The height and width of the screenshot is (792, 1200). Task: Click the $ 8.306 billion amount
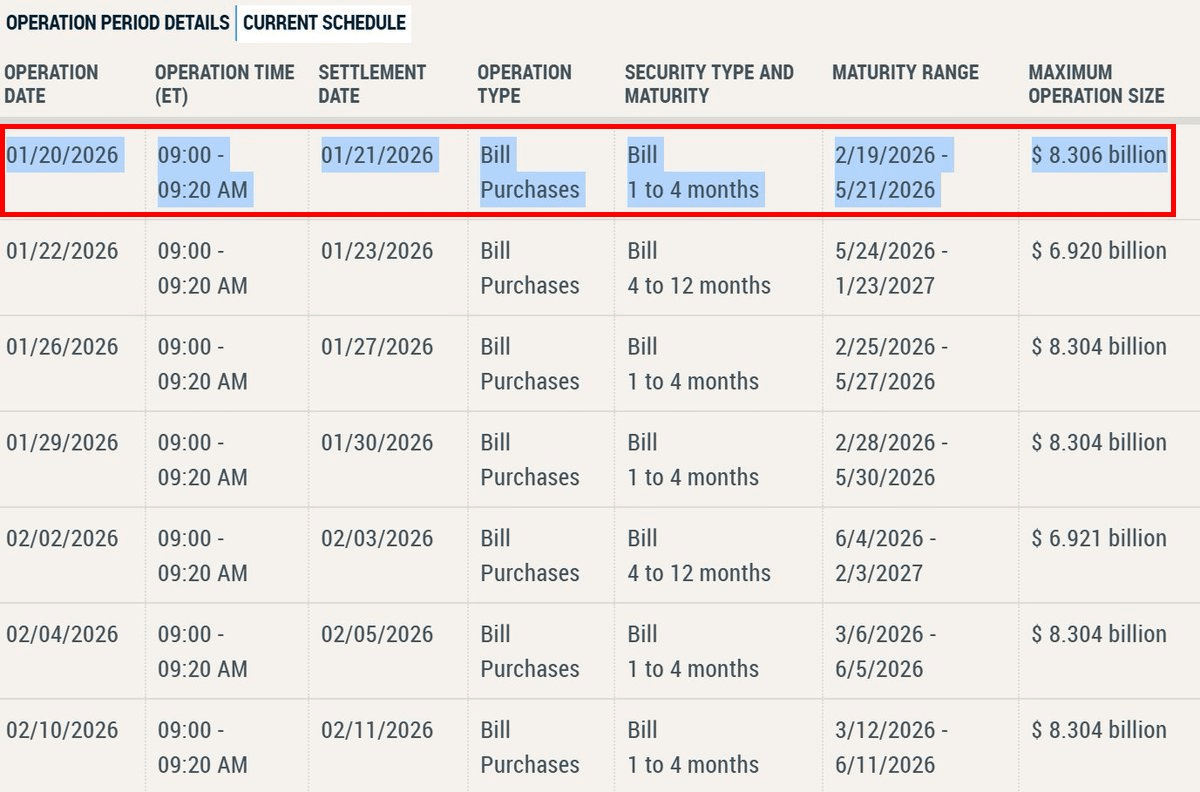[1099, 155]
